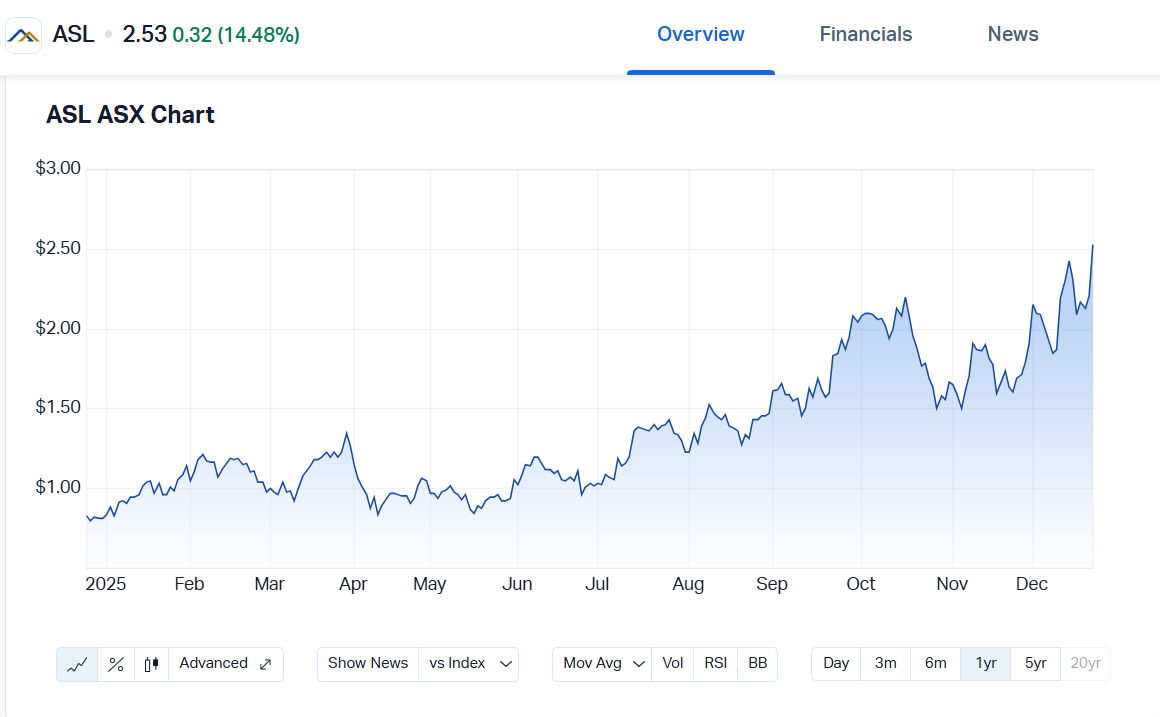Open the News tab
Screen dimensions: 1160x717
tap(1013, 34)
